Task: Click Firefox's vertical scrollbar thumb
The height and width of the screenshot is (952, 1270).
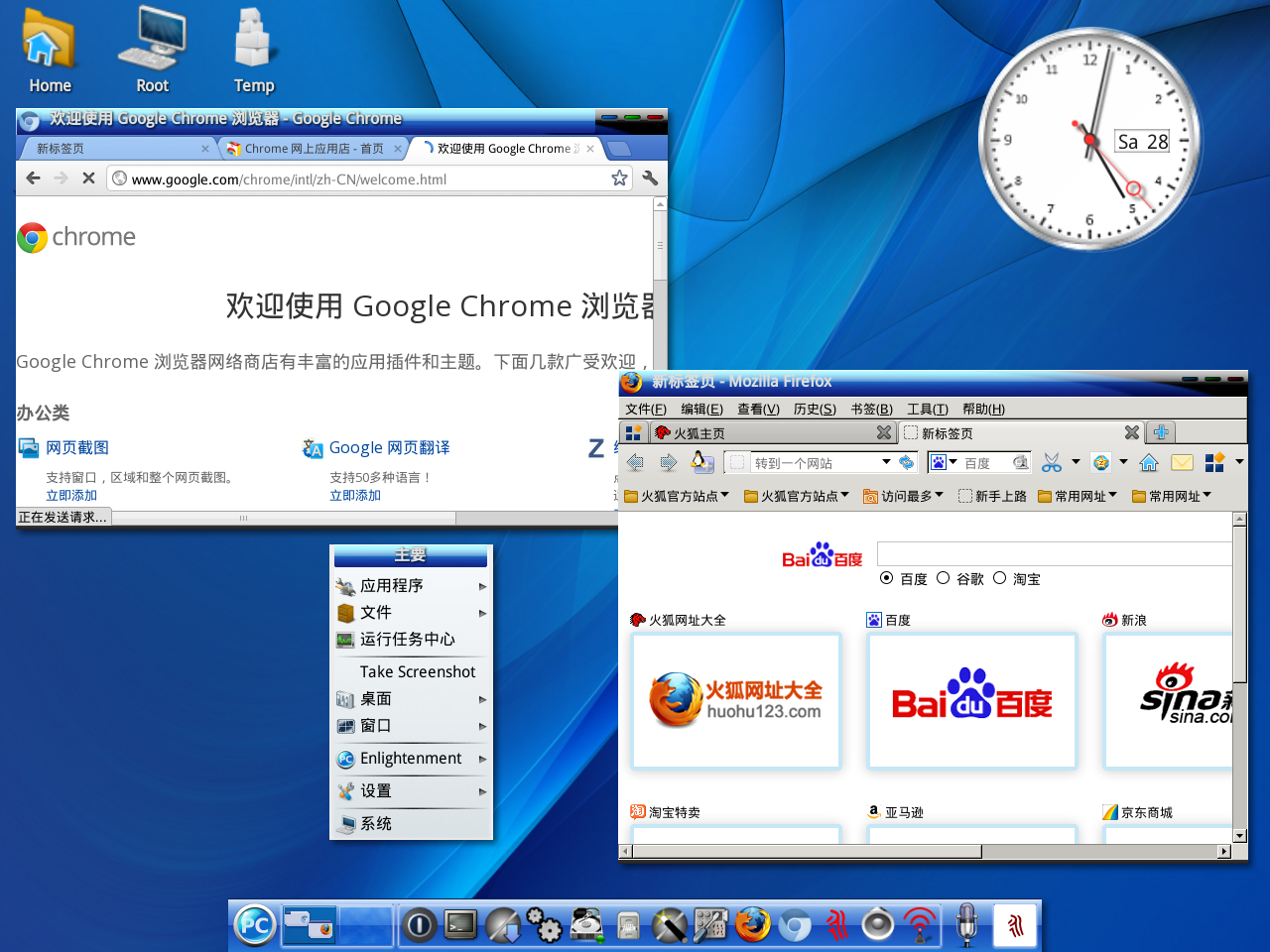Action: tap(1239, 604)
